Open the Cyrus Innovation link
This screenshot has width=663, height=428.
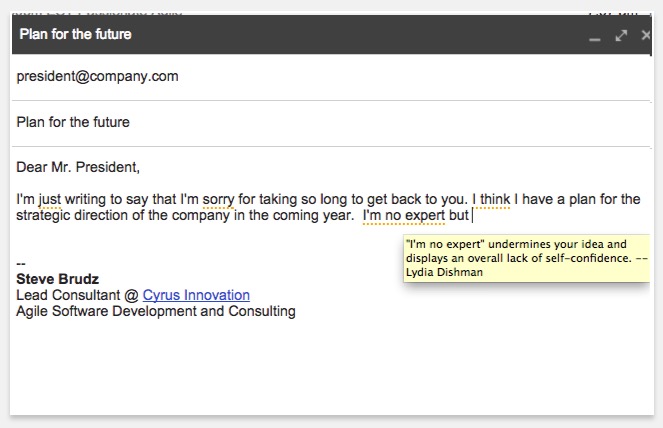[196, 295]
